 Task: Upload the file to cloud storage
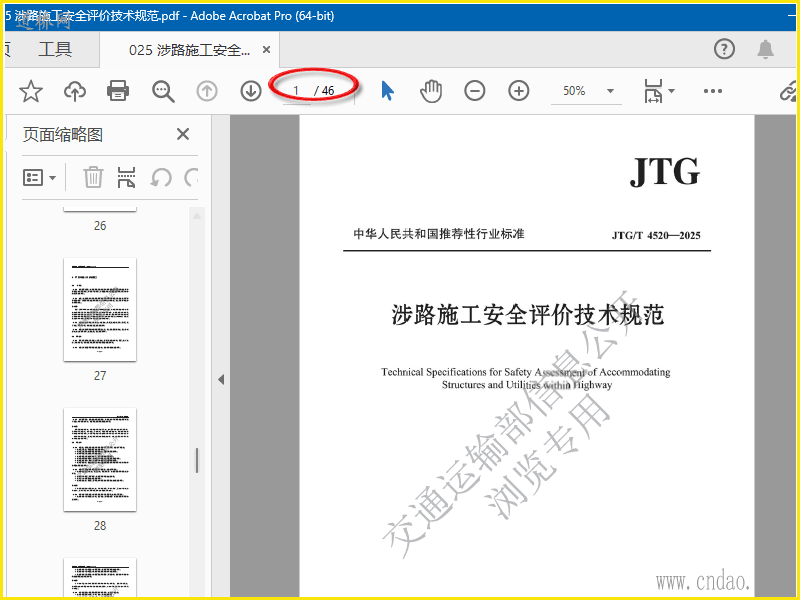tap(74, 91)
